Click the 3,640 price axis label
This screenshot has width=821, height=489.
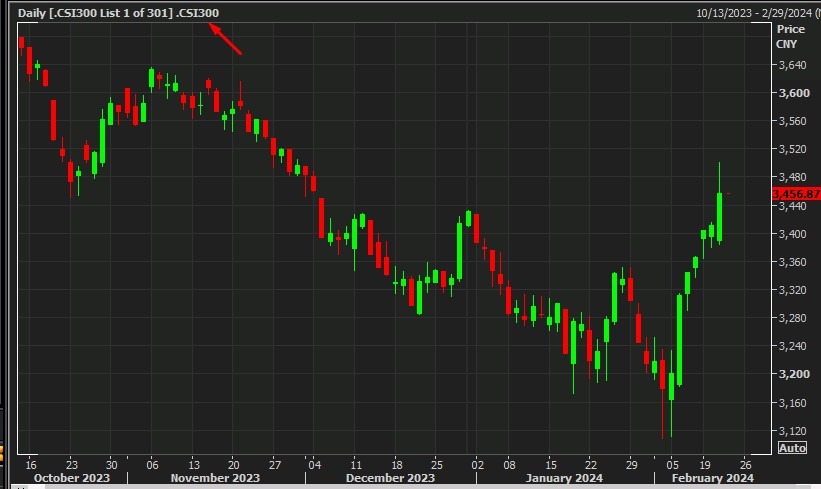[x=793, y=65]
